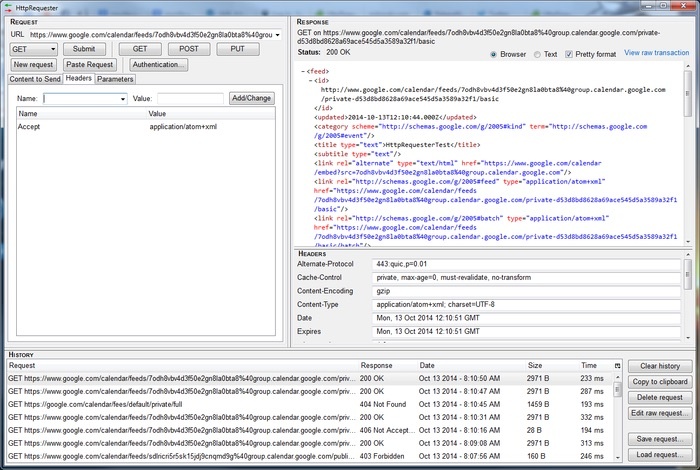This screenshot has height=470, width=700.
Task: Click the Paste Request button
Action: [89, 65]
